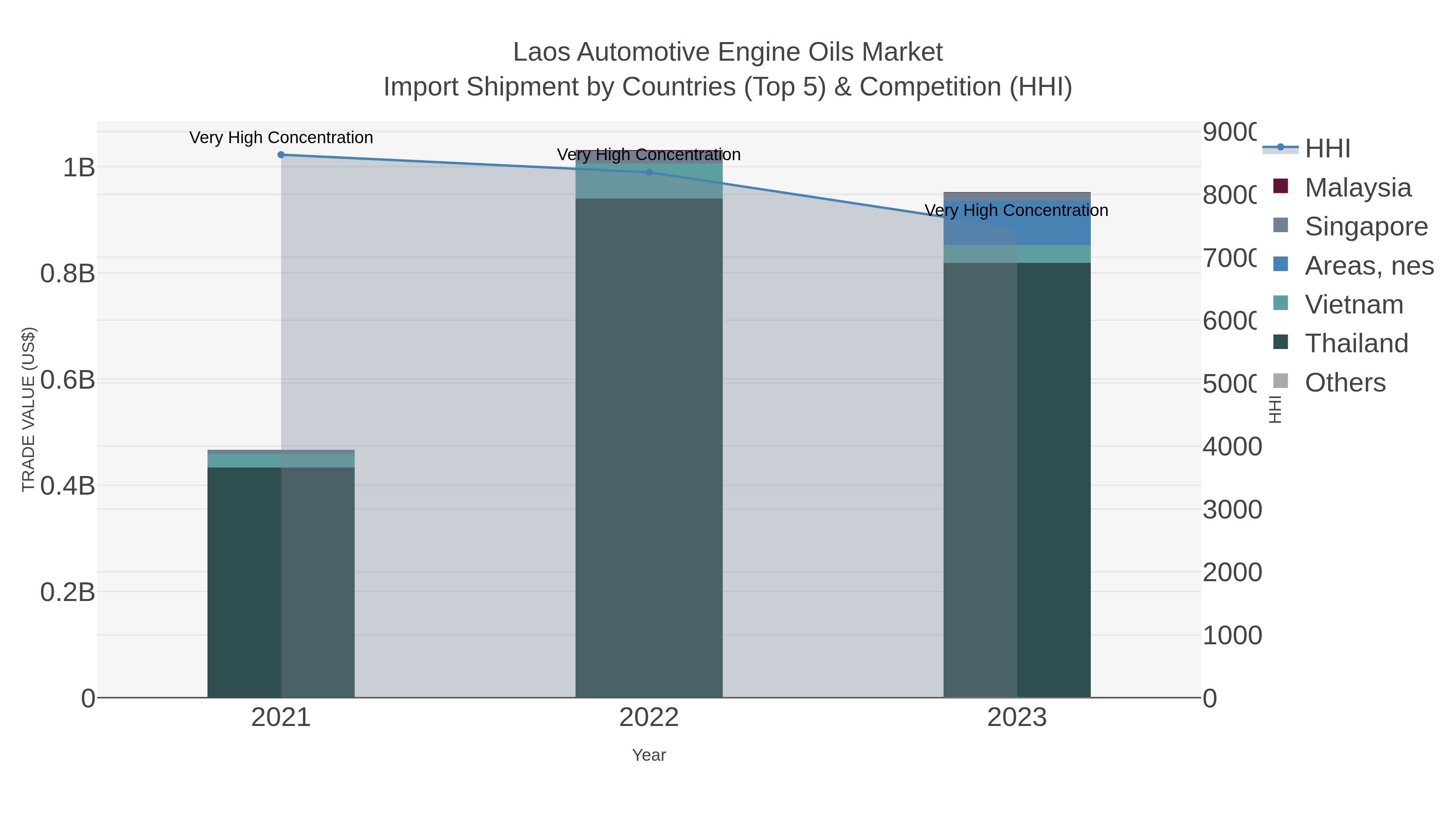Click the 2023 Areas, nes blue segment
Image resolution: width=1456 pixels, height=819 pixels.
(x=1017, y=223)
